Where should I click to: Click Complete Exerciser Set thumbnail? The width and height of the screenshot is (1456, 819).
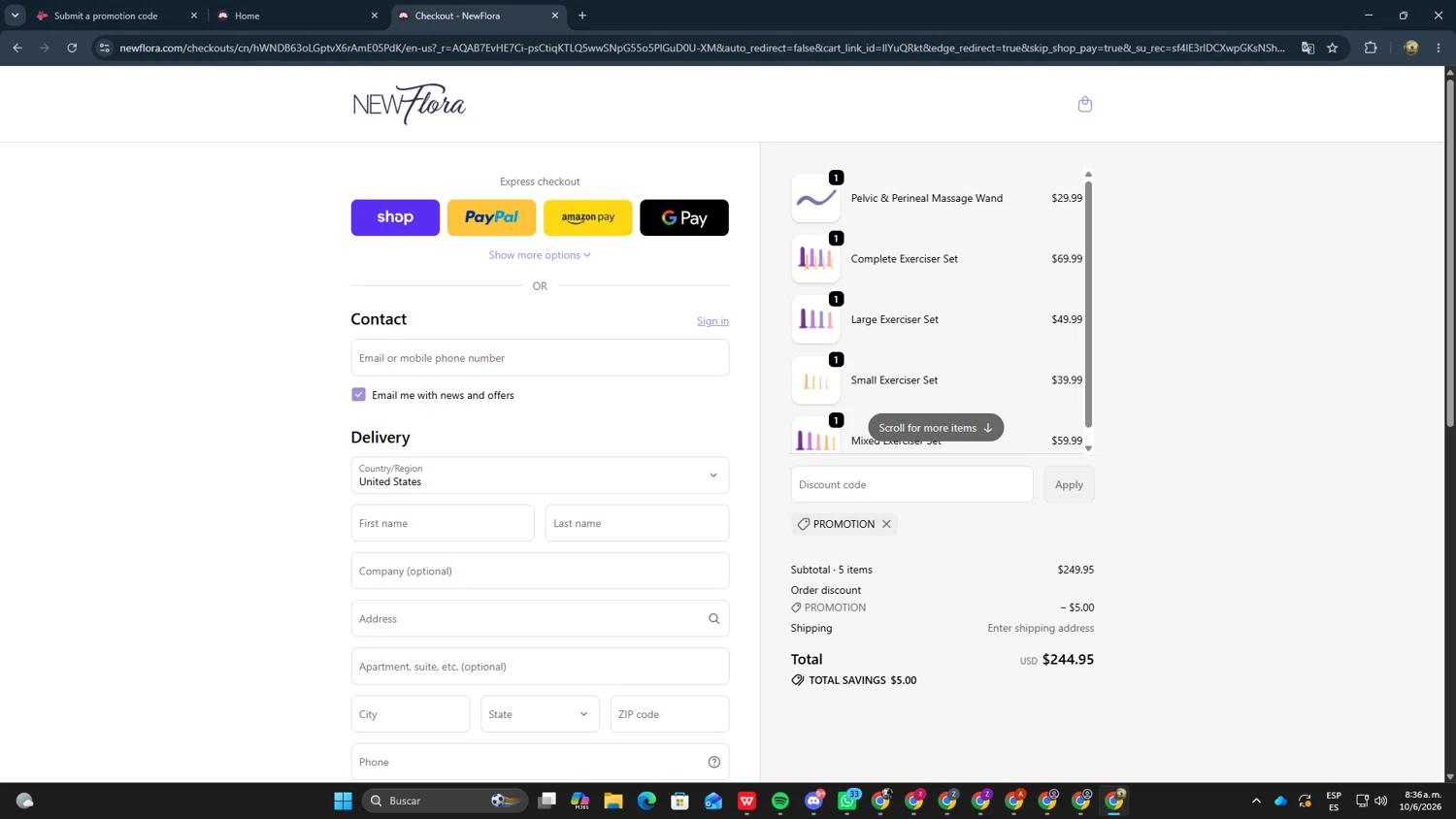[815, 259]
